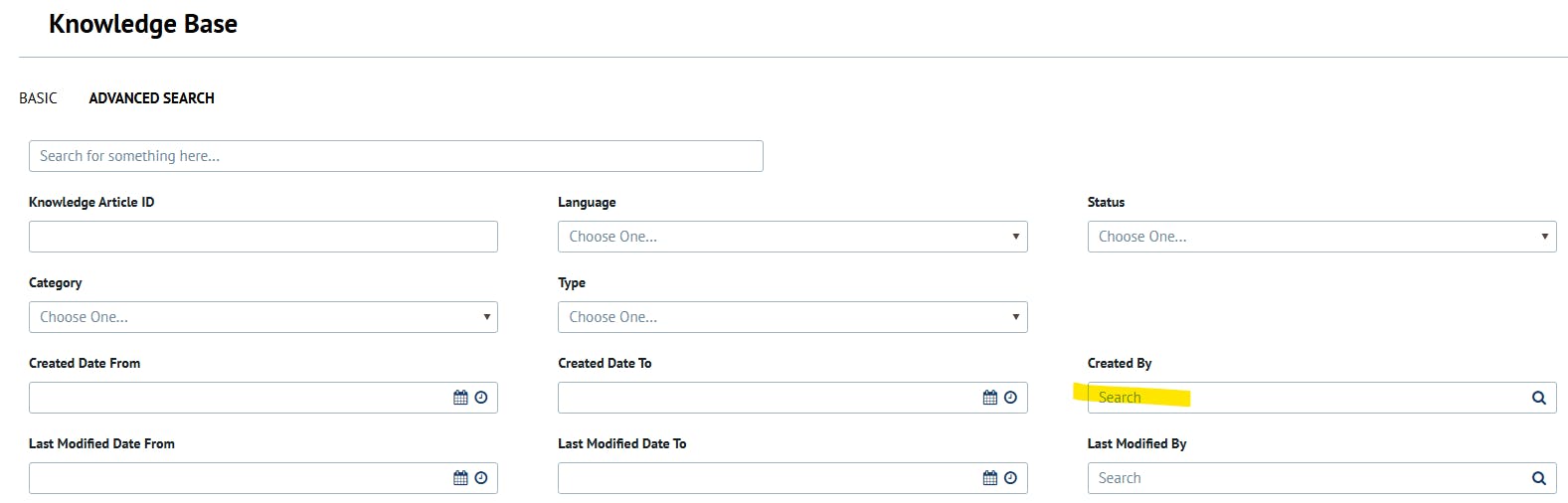Viewport: 1568px width, 503px height.
Task: Expand the Category dropdown
Action: point(263,317)
